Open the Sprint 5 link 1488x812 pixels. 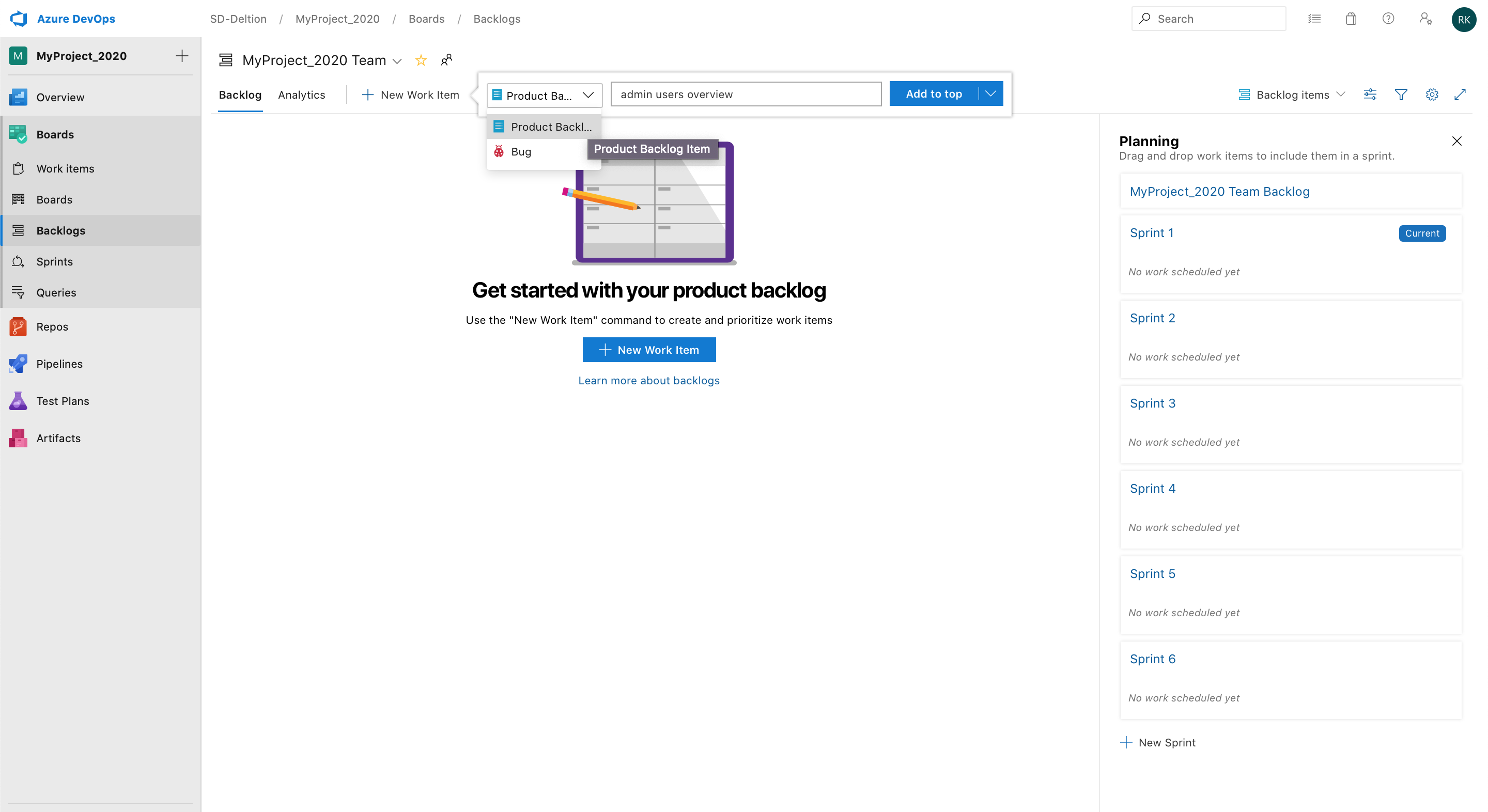pos(1152,573)
